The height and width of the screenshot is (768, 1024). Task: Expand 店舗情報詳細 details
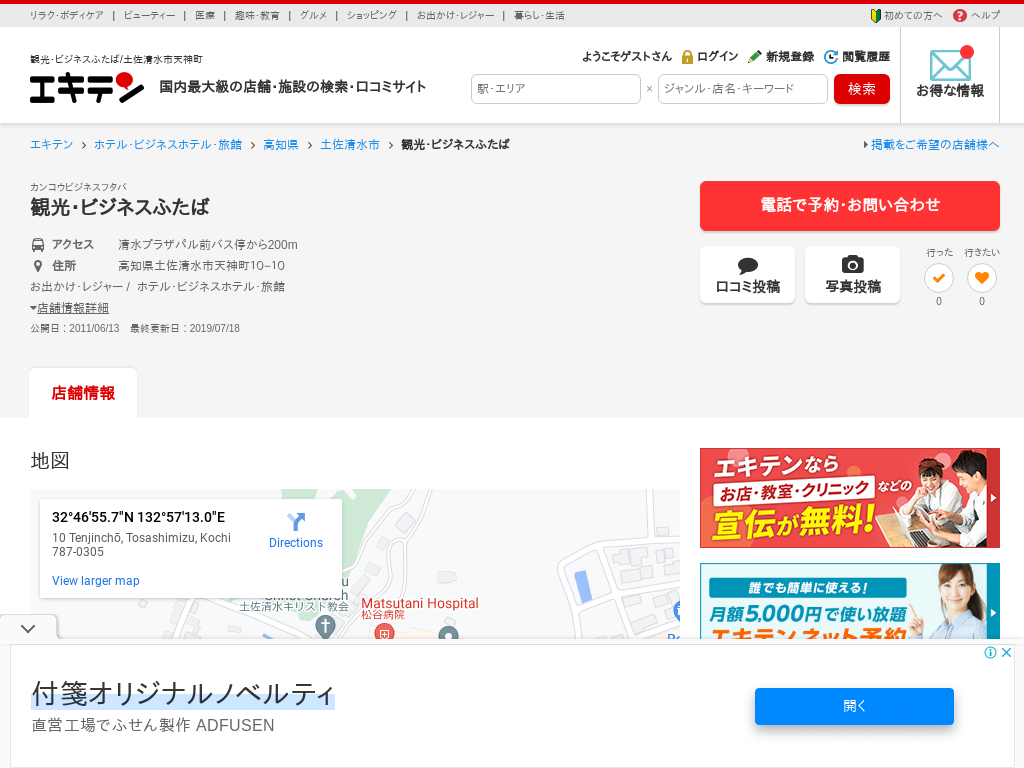click(72, 308)
